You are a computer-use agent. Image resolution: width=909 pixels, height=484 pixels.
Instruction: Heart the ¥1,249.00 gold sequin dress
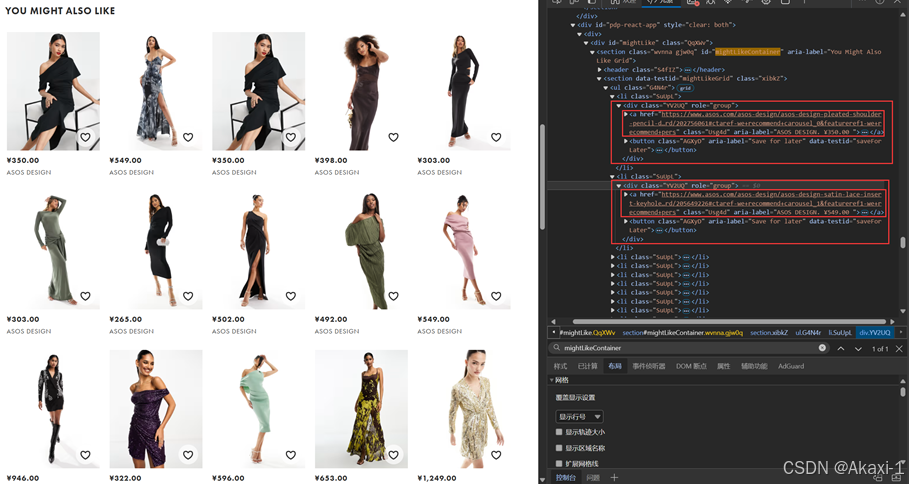496,455
